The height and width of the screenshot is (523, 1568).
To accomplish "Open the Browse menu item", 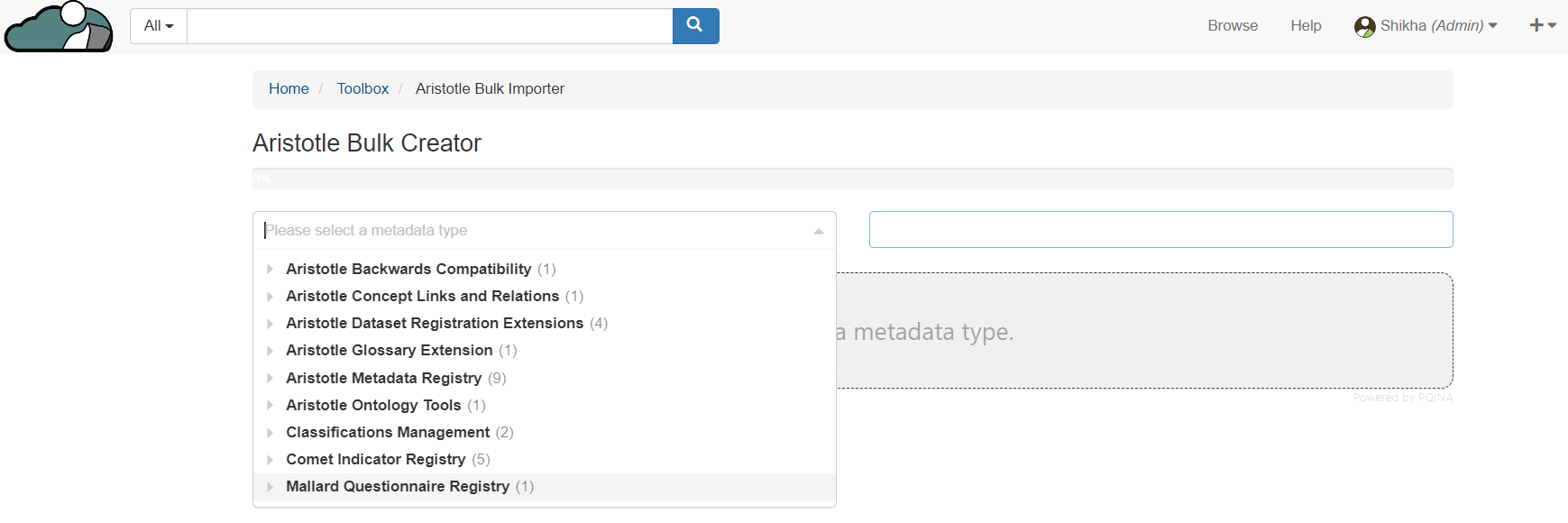I will tap(1232, 26).
